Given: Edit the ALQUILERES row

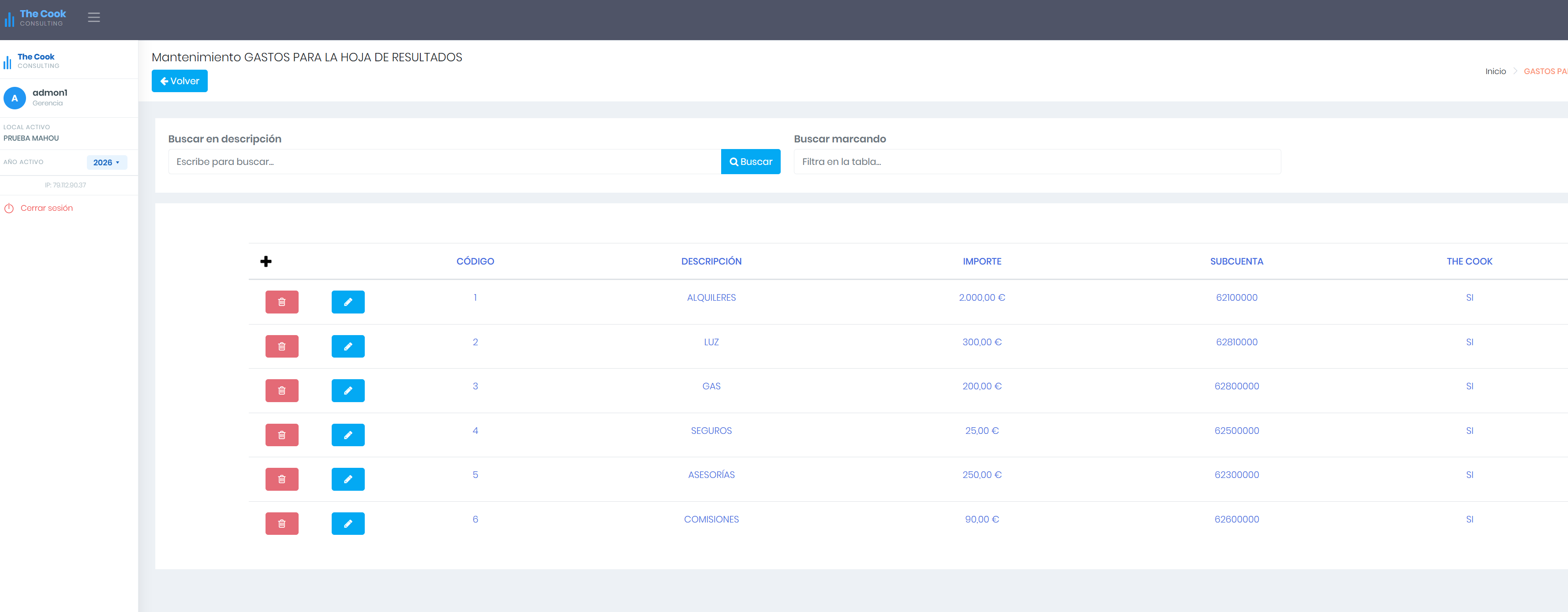Looking at the screenshot, I should pos(348,302).
